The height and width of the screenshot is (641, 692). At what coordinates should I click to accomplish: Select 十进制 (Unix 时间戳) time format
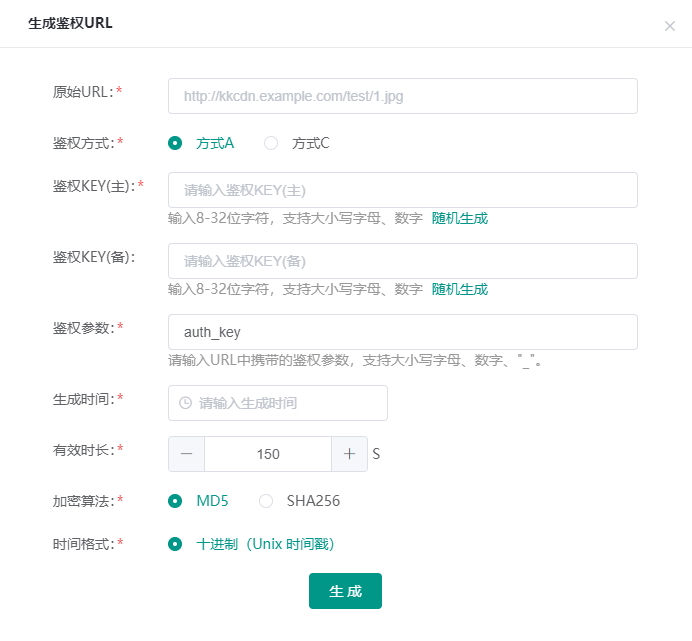[x=176, y=544]
